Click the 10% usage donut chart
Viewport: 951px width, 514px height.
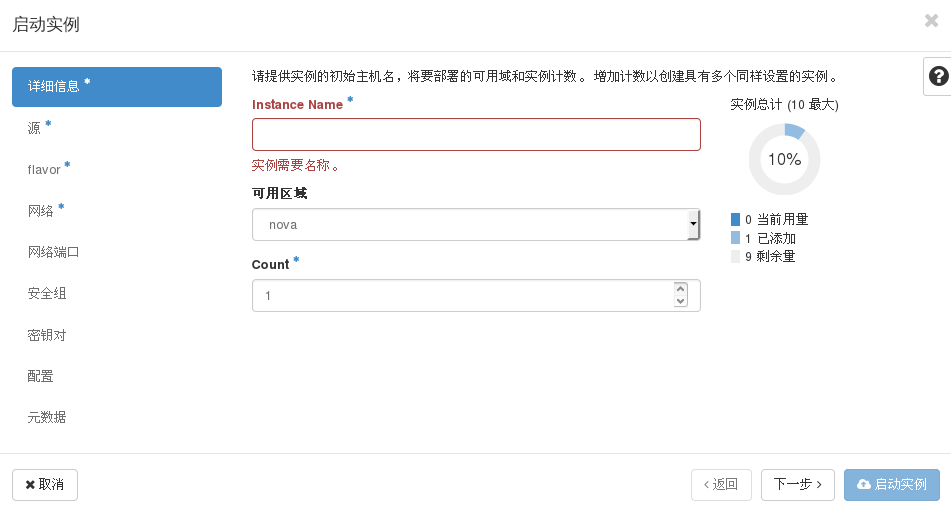point(784,160)
